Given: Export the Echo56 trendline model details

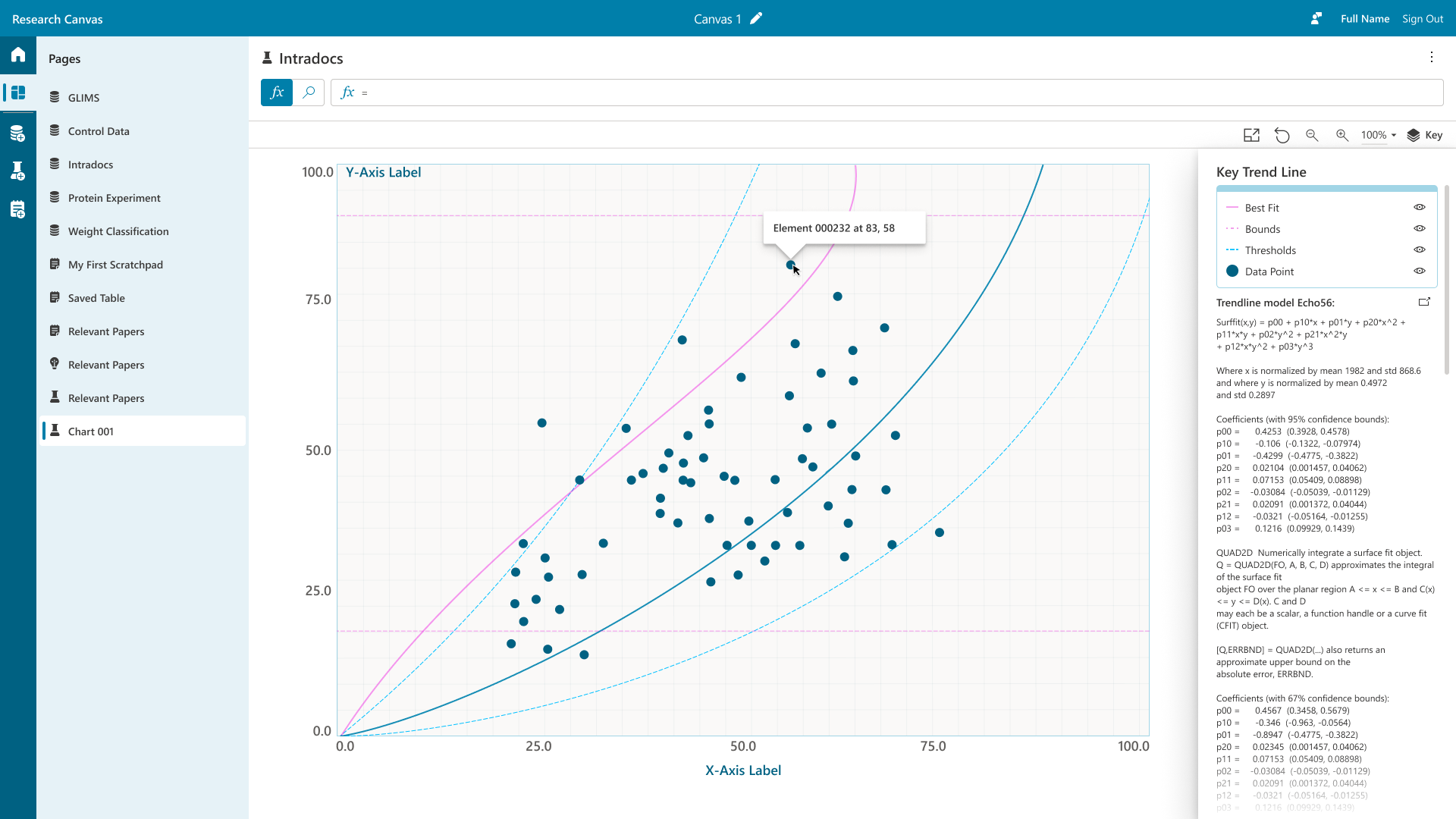Looking at the screenshot, I should coord(1424,302).
